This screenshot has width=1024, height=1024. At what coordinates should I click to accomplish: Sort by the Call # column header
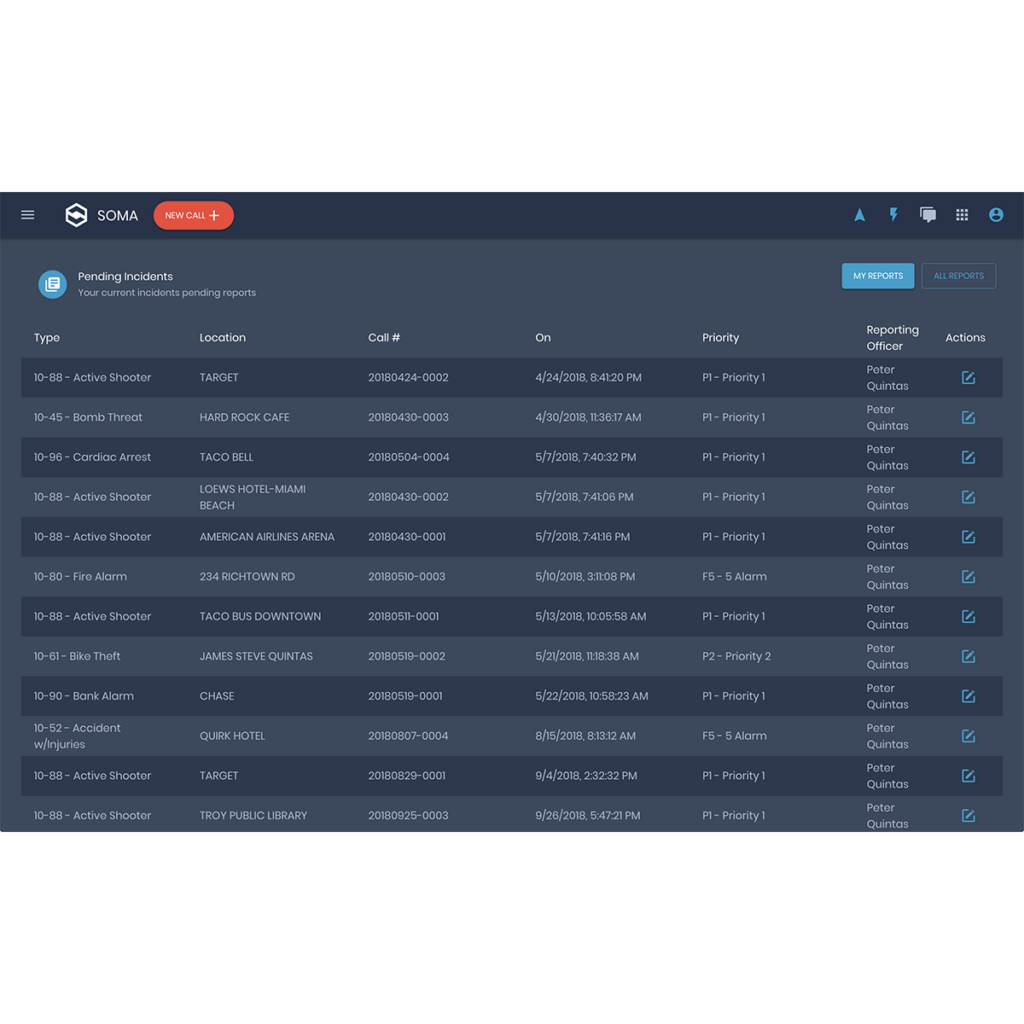click(384, 338)
